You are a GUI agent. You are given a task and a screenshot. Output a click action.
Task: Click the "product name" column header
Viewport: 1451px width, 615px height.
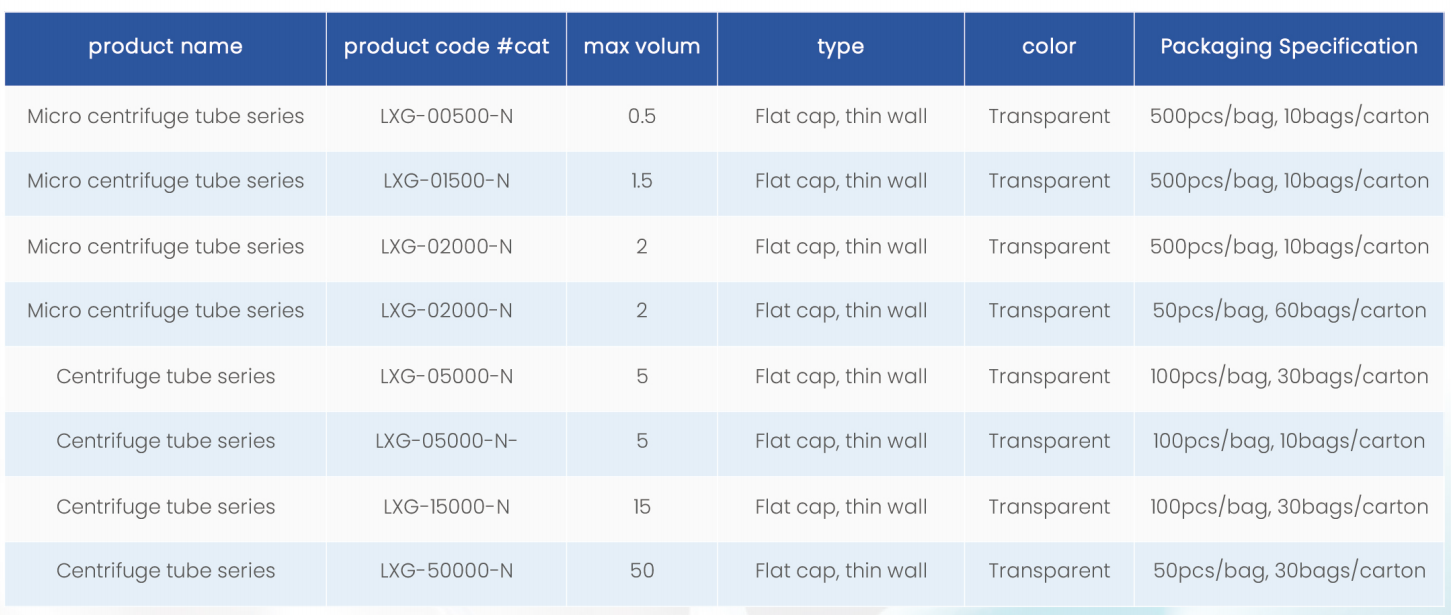click(x=165, y=47)
